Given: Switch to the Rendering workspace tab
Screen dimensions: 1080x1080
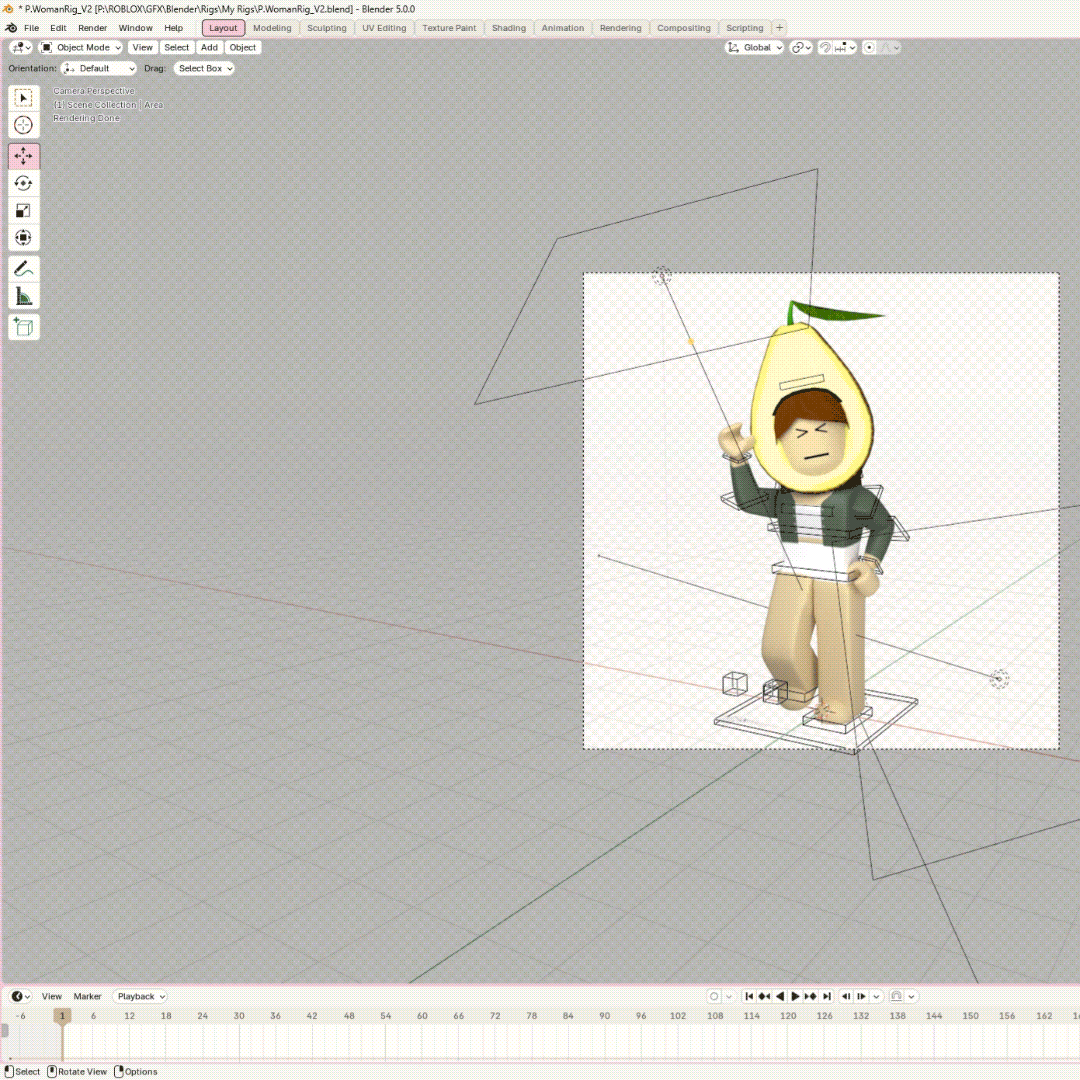Looking at the screenshot, I should click(620, 28).
